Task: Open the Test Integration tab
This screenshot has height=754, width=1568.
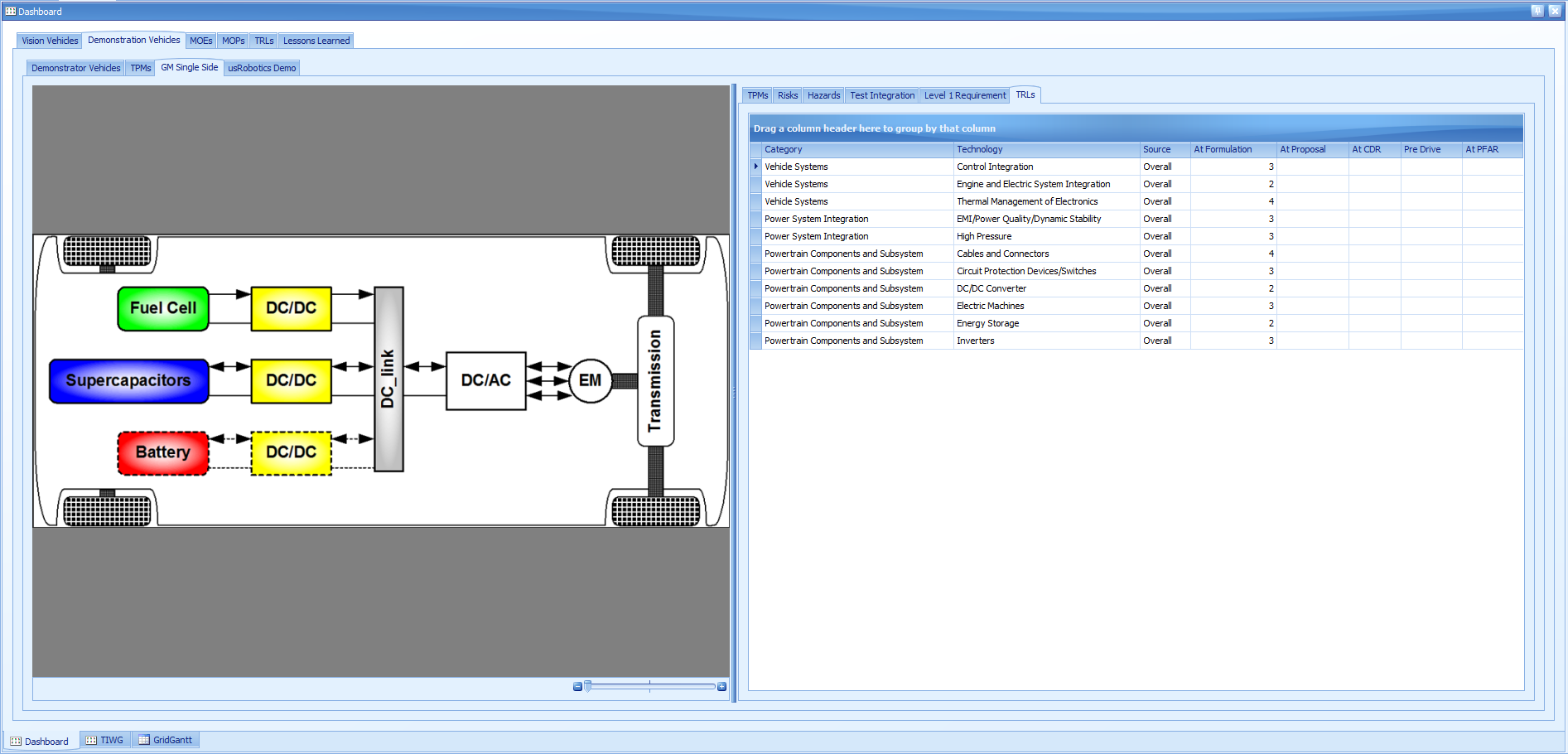Action: pos(882,95)
